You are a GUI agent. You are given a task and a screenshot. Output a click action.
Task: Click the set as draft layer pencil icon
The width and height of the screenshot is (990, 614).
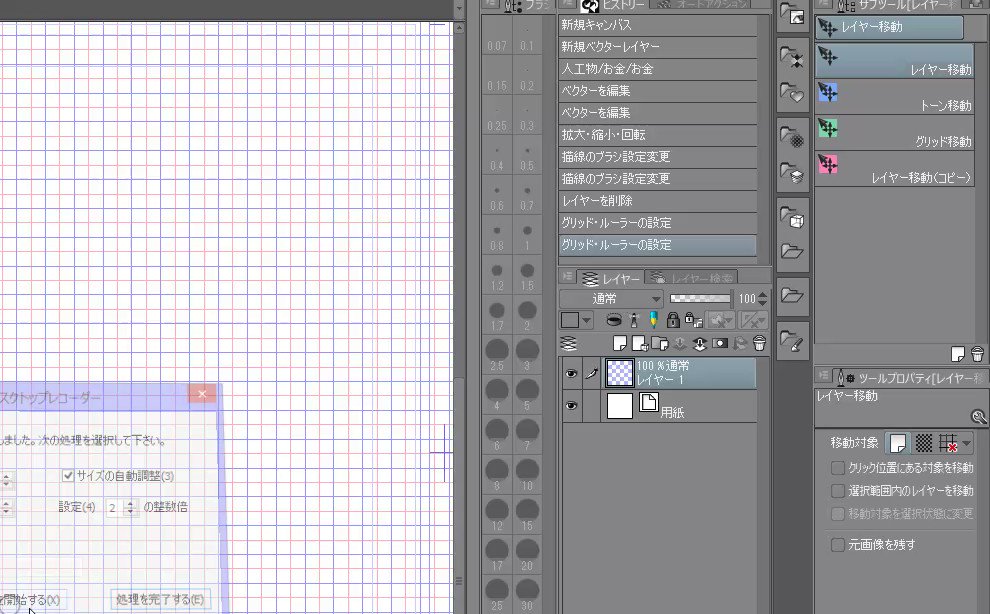pos(653,320)
